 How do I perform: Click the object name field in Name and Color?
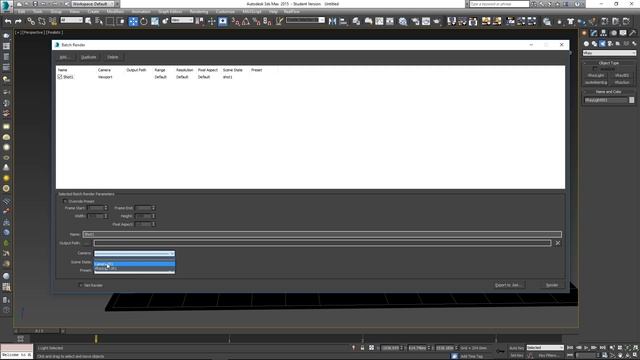tap(606, 100)
